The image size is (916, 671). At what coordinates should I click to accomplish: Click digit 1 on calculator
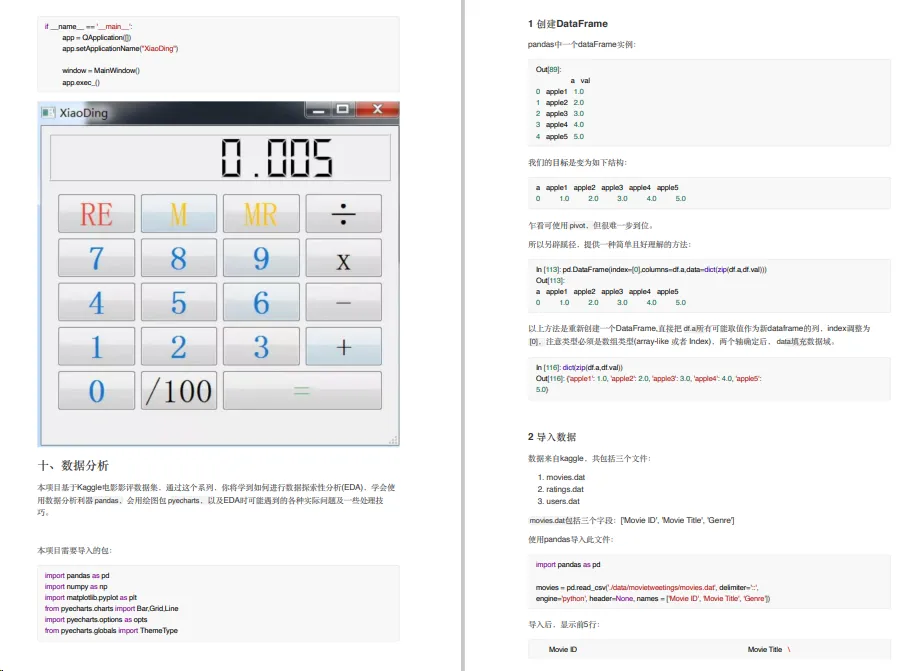point(96,347)
